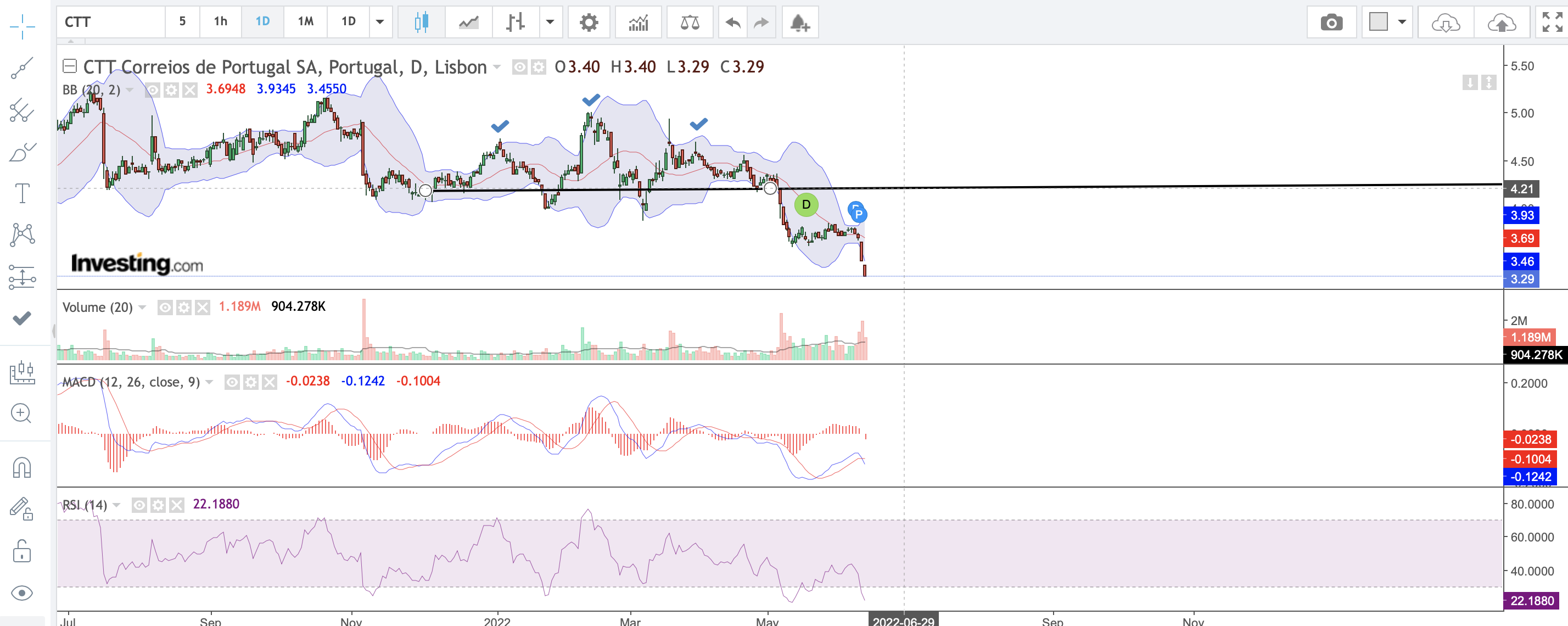Screen dimensions: 1568x626
Task: Click the add alert bell icon
Action: point(799,23)
